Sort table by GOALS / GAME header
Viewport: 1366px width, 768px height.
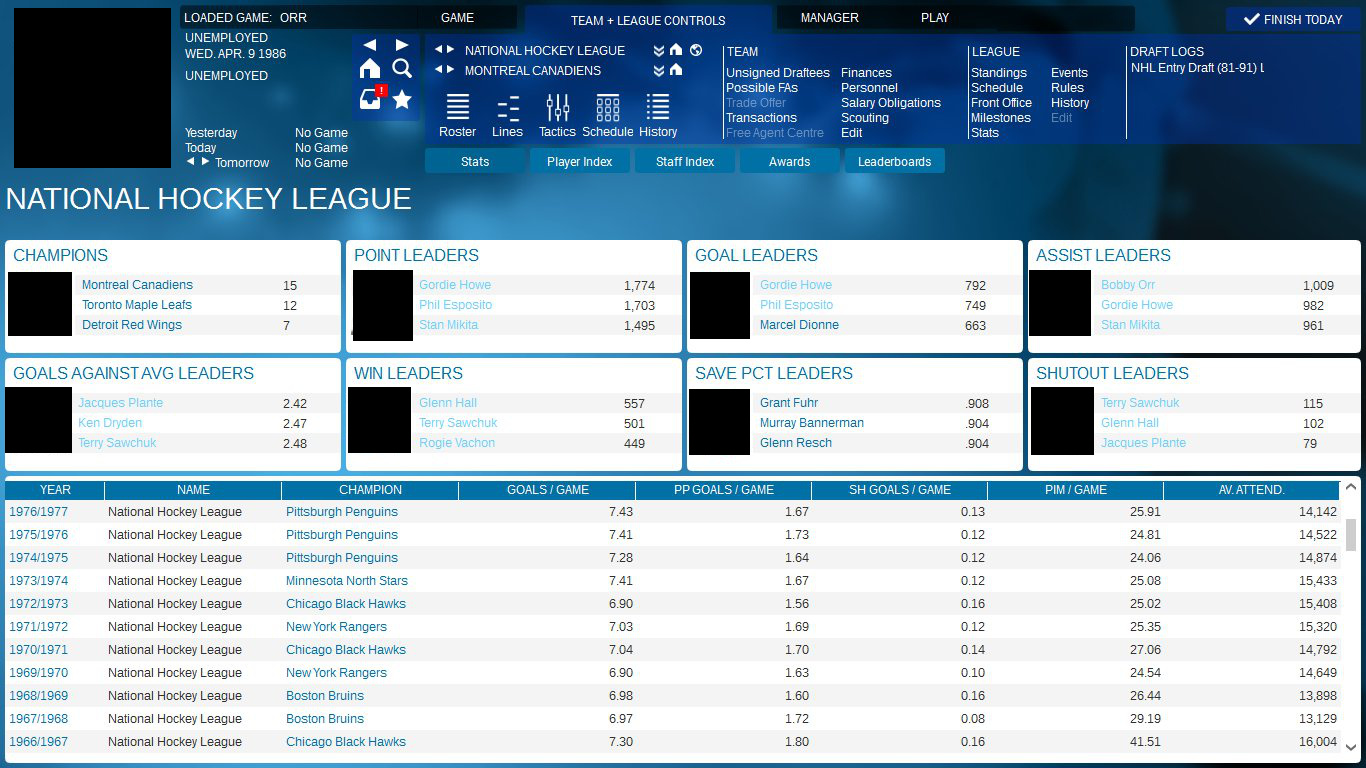point(547,490)
